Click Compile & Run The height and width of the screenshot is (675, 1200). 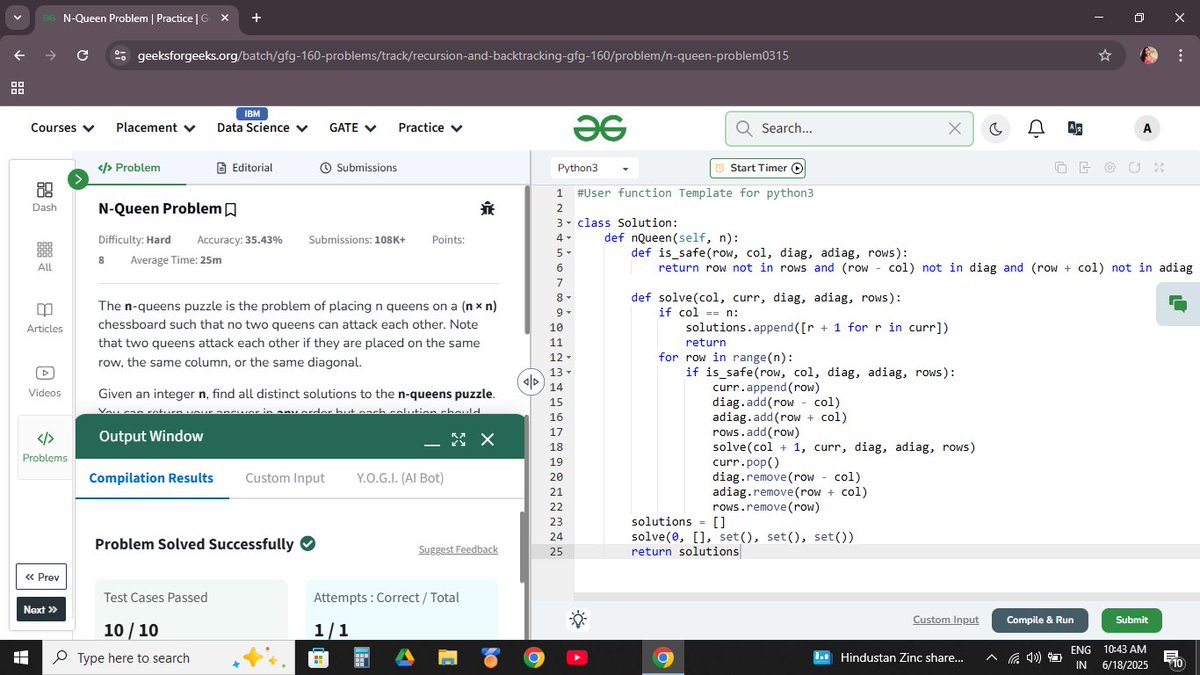pyautogui.click(x=1040, y=620)
